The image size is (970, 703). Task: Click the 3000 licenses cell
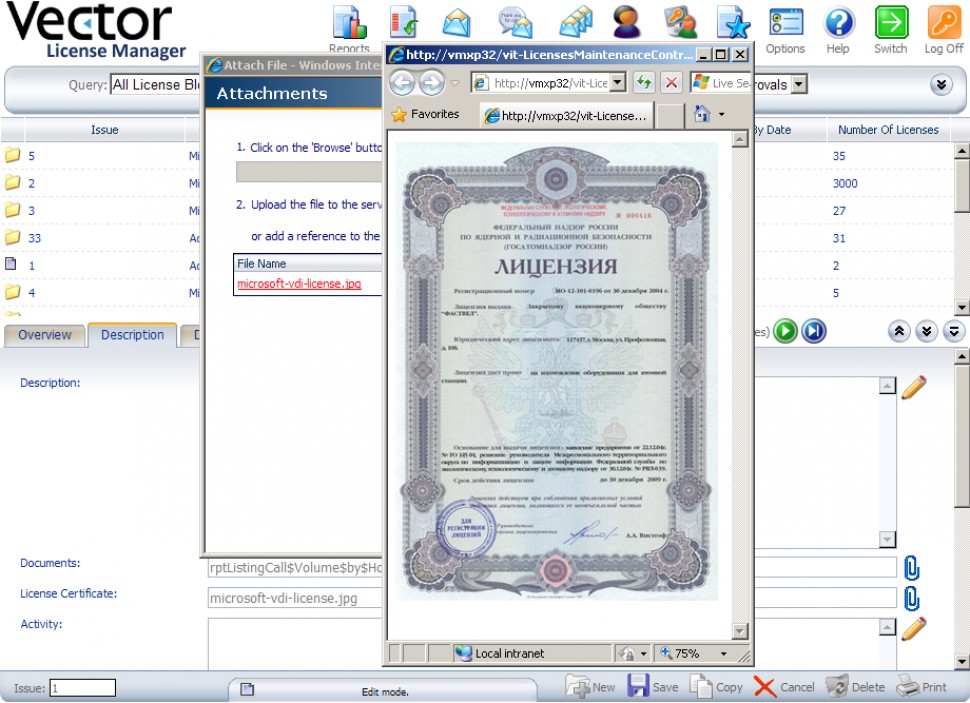pyautogui.click(x=845, y=183)
